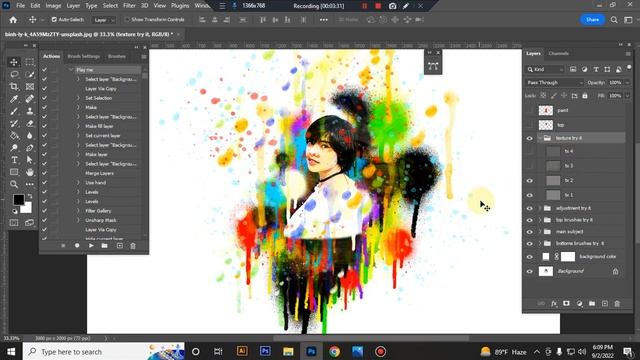Expand the Set Selection action step
This screenshot has height=360, width=640.
(x=78, y=98)
